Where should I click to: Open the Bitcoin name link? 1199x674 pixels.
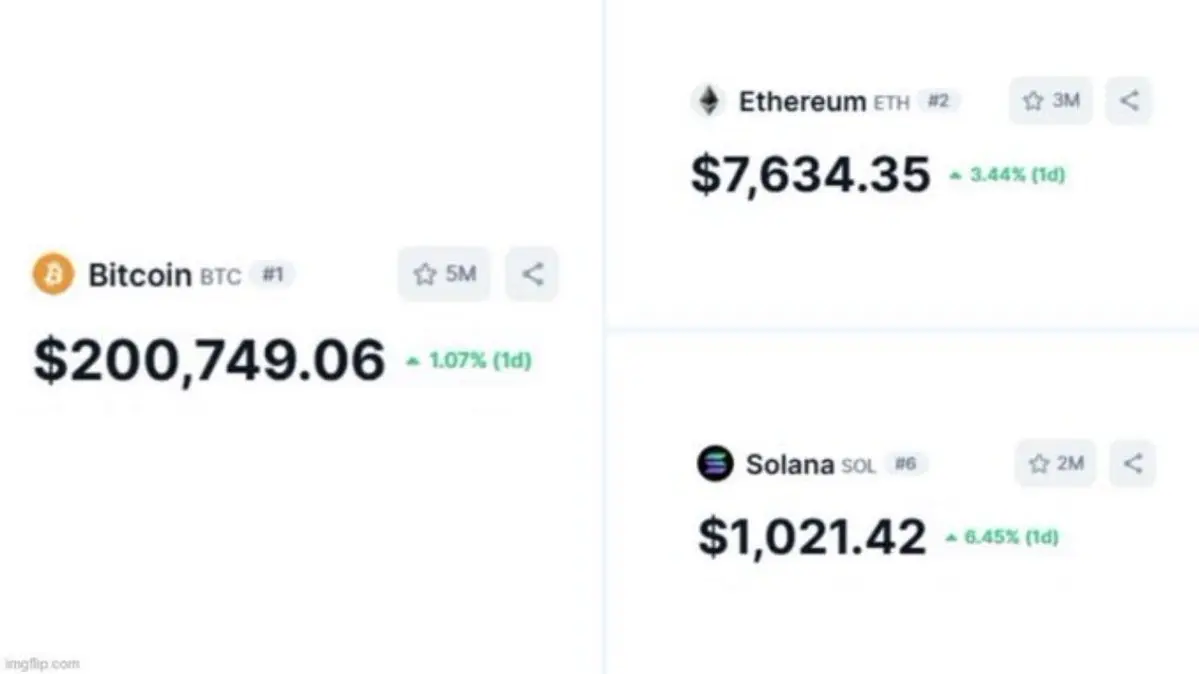[139, 275]
